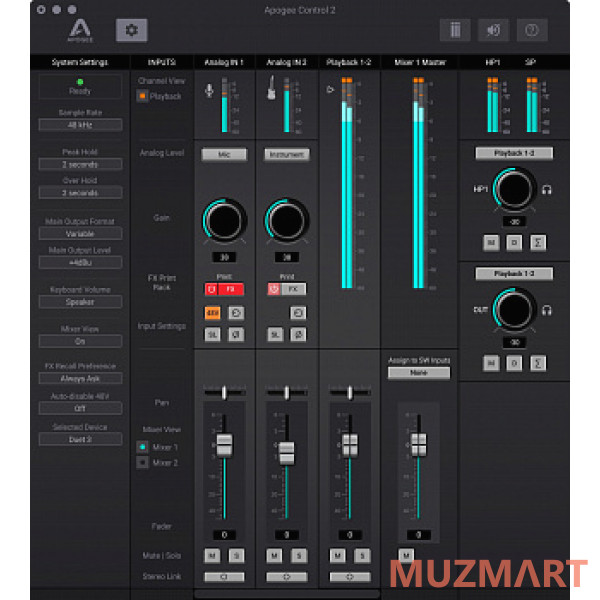Change Analog IN 2 level from Instrument

pyautogui.click(x=287, y=155)
